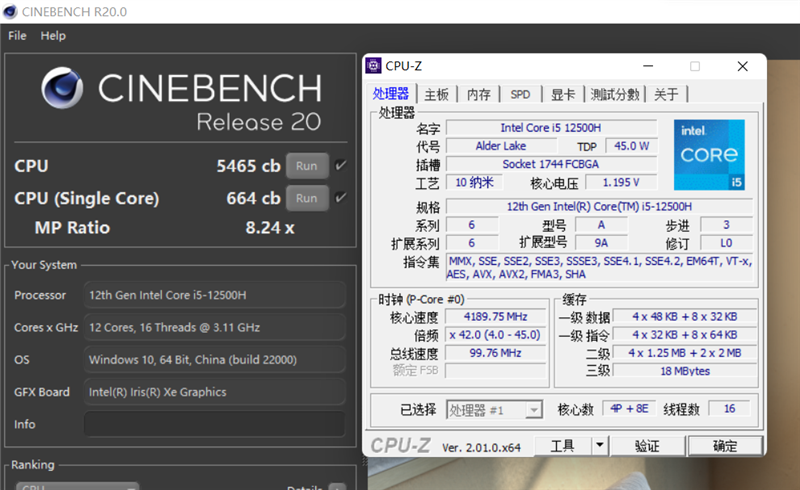This screenshot has width=800, height=490.
Task: Click the TDP value 45.0 W
Action: click(631, 146)
